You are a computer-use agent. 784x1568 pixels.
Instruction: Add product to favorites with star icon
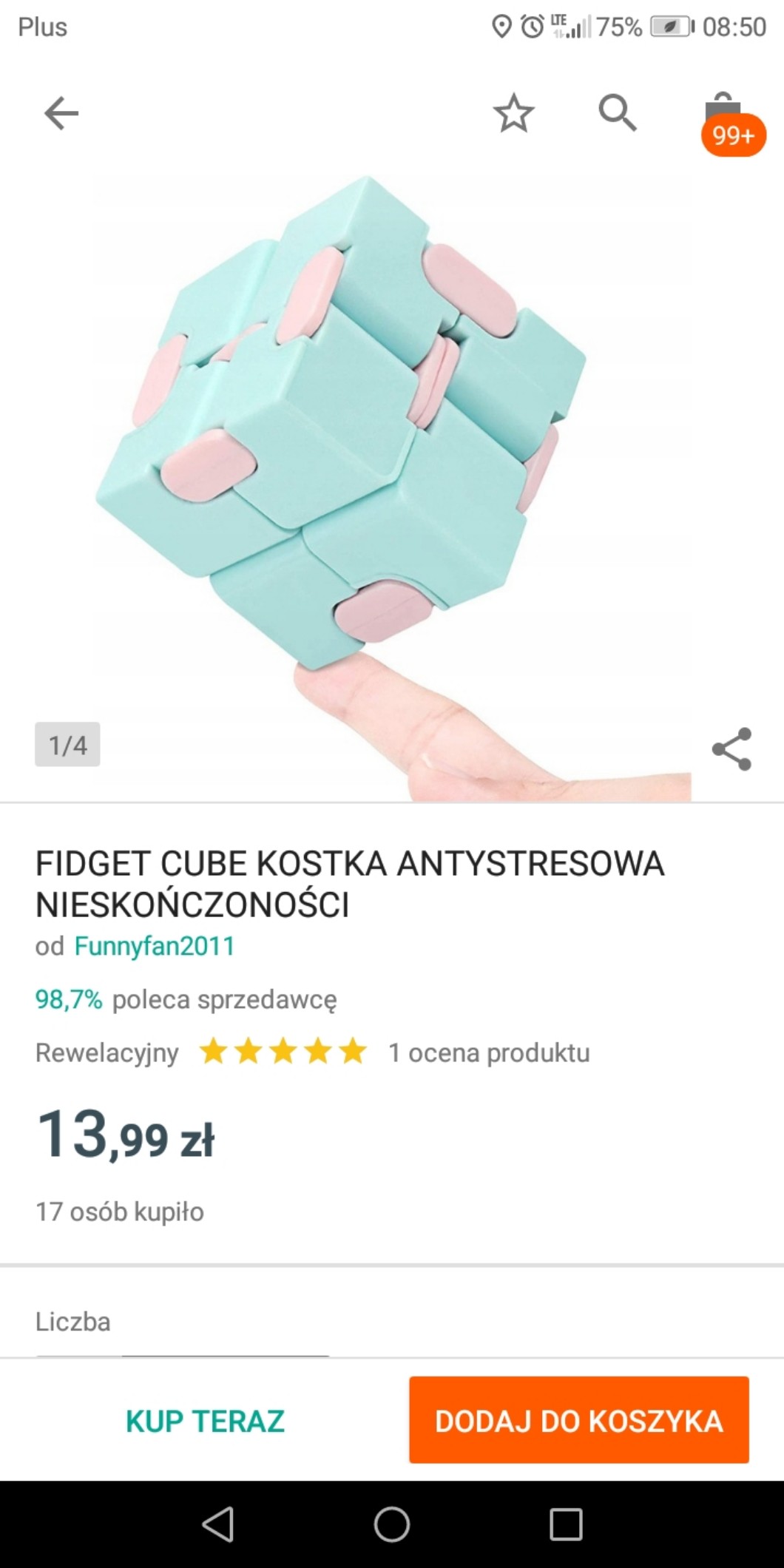click(x=513, y=113)
